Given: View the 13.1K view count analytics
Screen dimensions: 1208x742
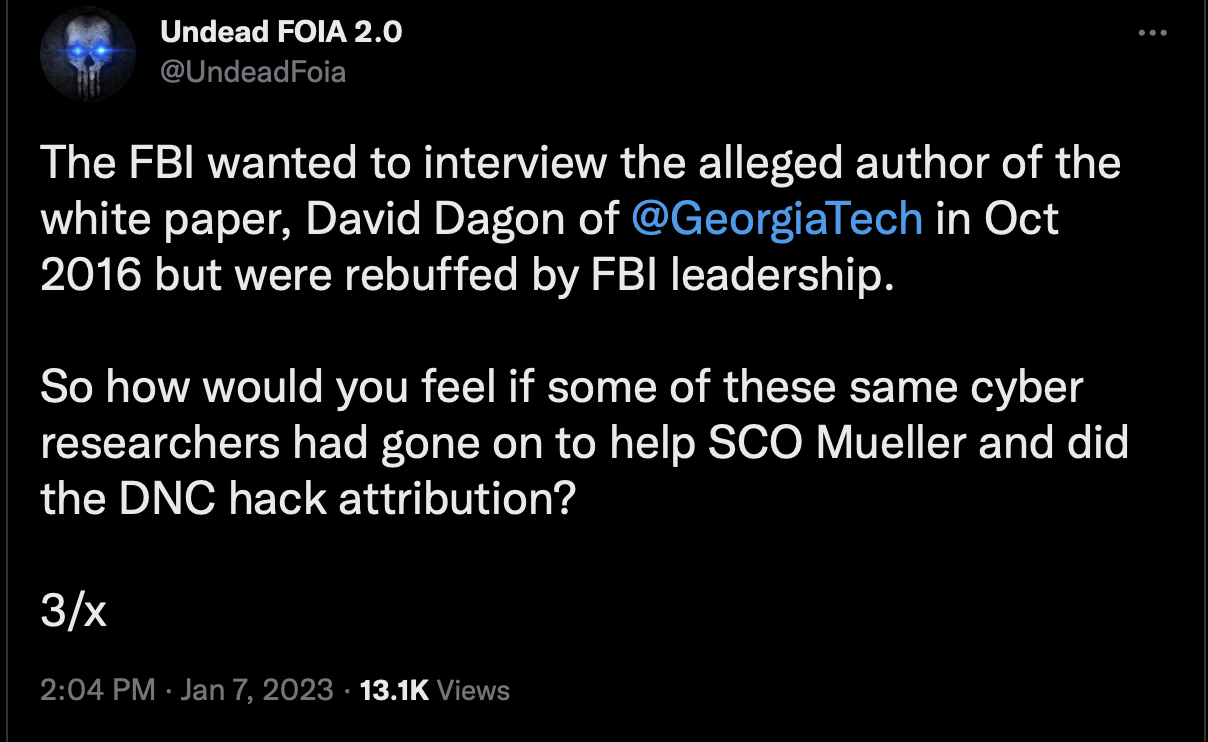Looking at the screenshot, I should coord(393,690).
